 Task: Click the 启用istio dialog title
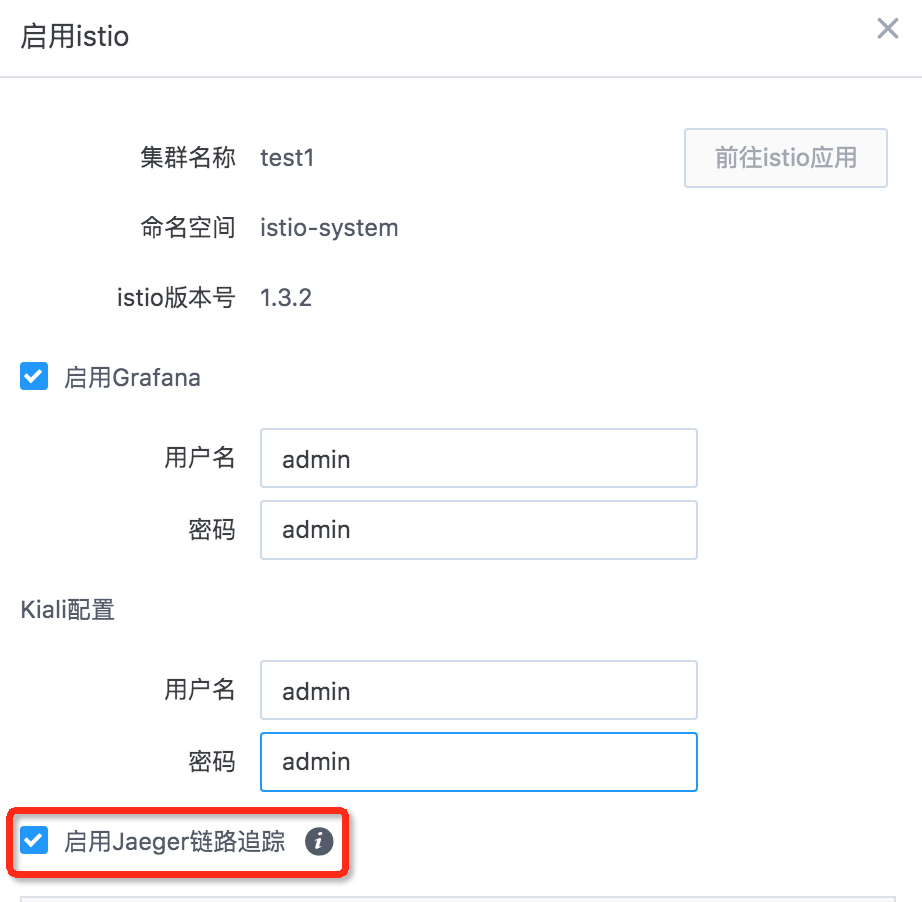pyautogui.click(x=74, y=36)
